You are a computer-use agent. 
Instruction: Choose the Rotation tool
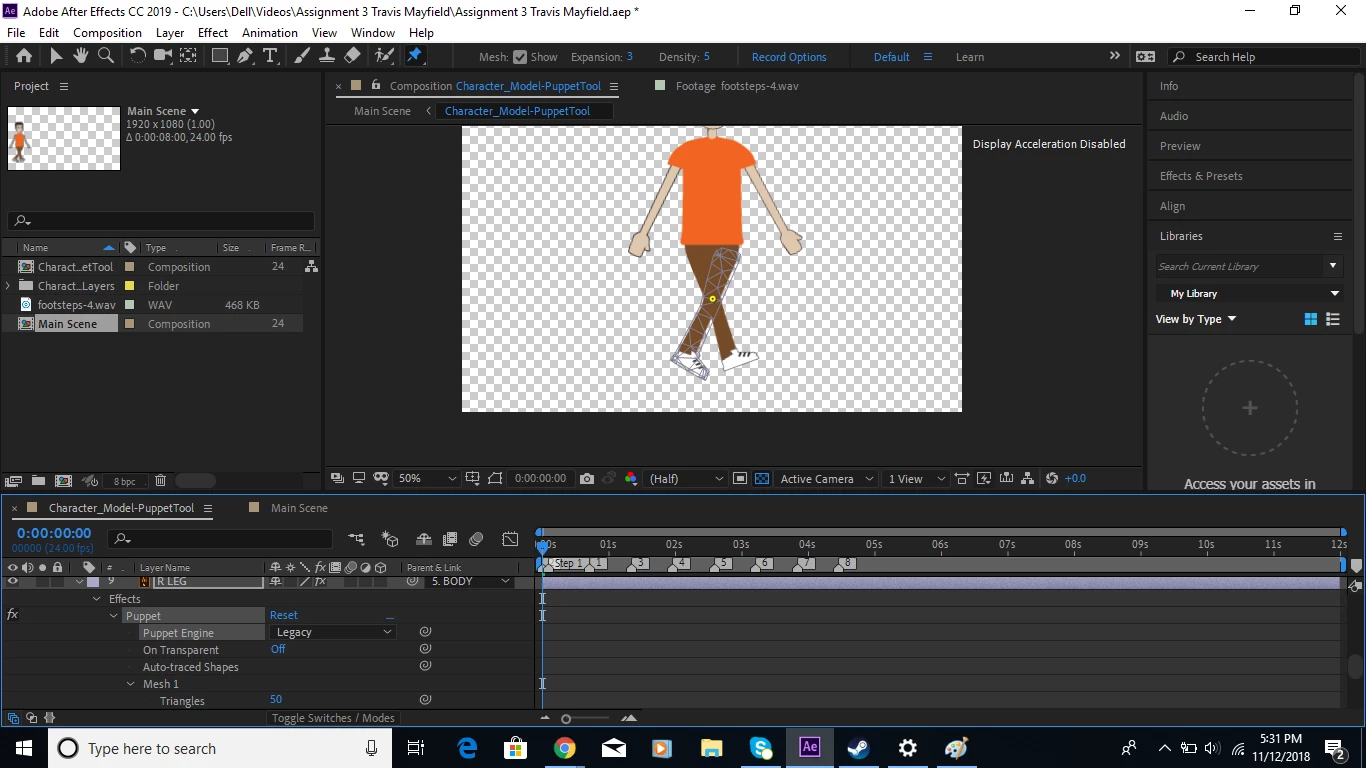pyautogui.click(x=138, y=57)
